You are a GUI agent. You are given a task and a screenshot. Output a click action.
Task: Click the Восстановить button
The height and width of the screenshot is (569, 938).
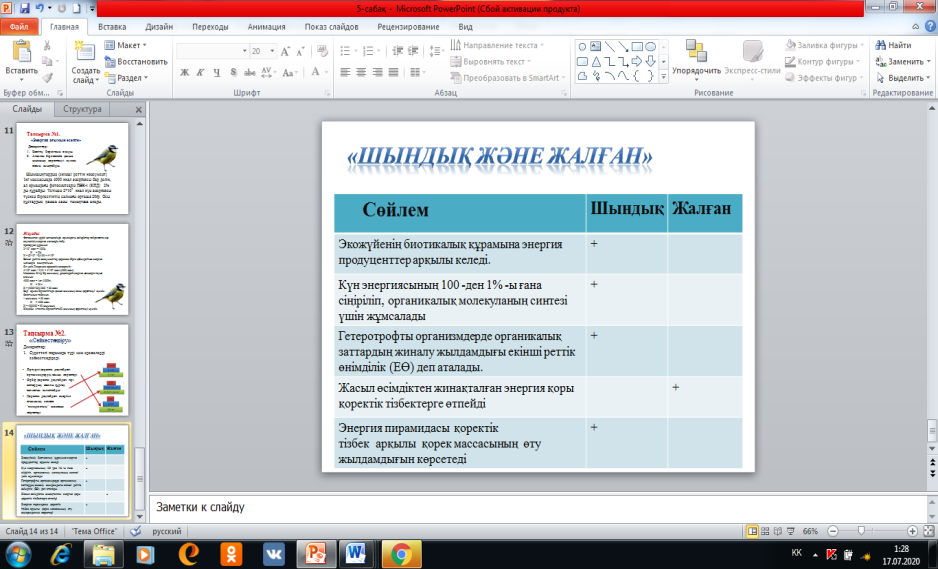point(136,61)
